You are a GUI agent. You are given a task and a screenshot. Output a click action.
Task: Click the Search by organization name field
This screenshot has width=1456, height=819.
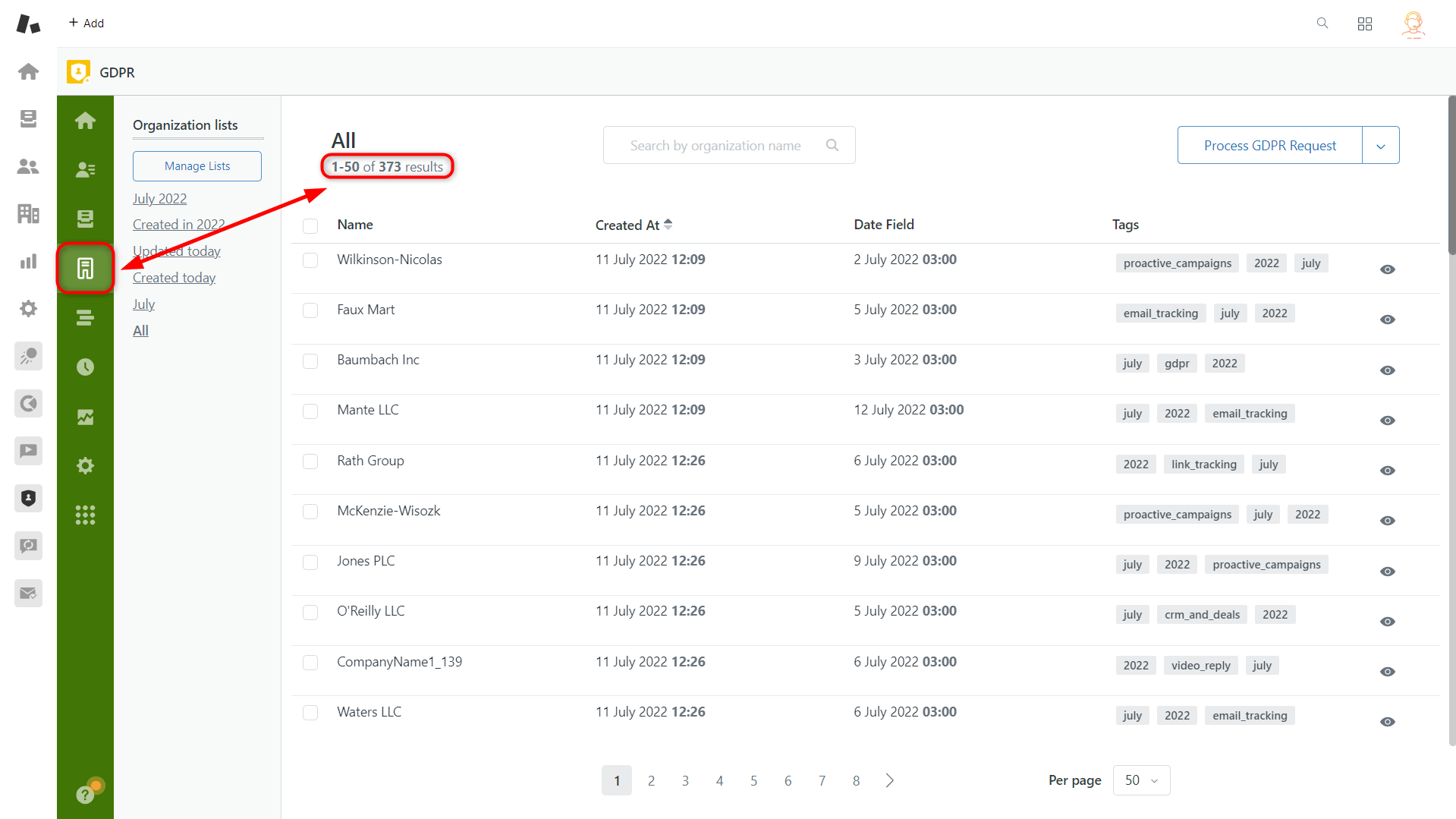[729, 145]
